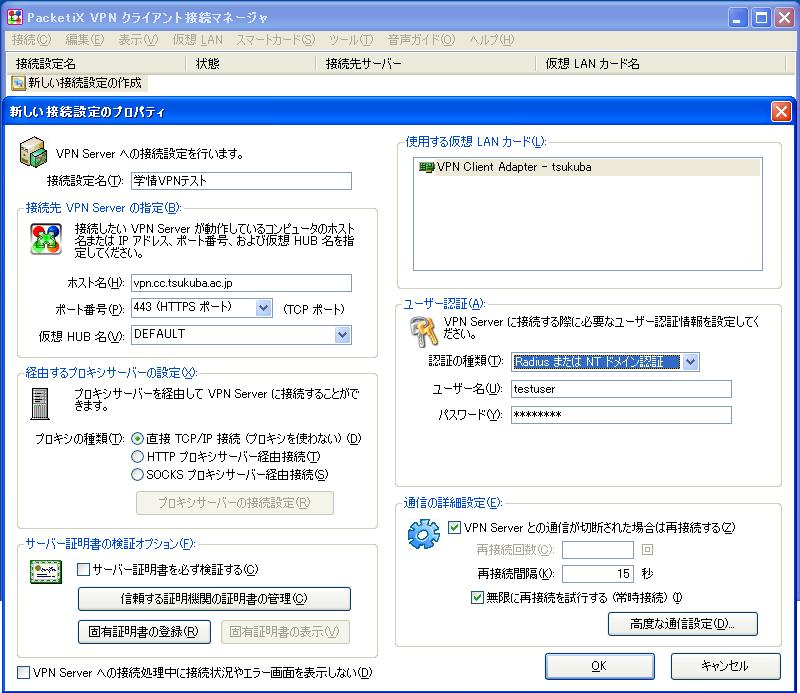This screenshot has width=800, height=693.
Task: Open the ヘルプ(H) menu
Action: (x=492, y=39)
